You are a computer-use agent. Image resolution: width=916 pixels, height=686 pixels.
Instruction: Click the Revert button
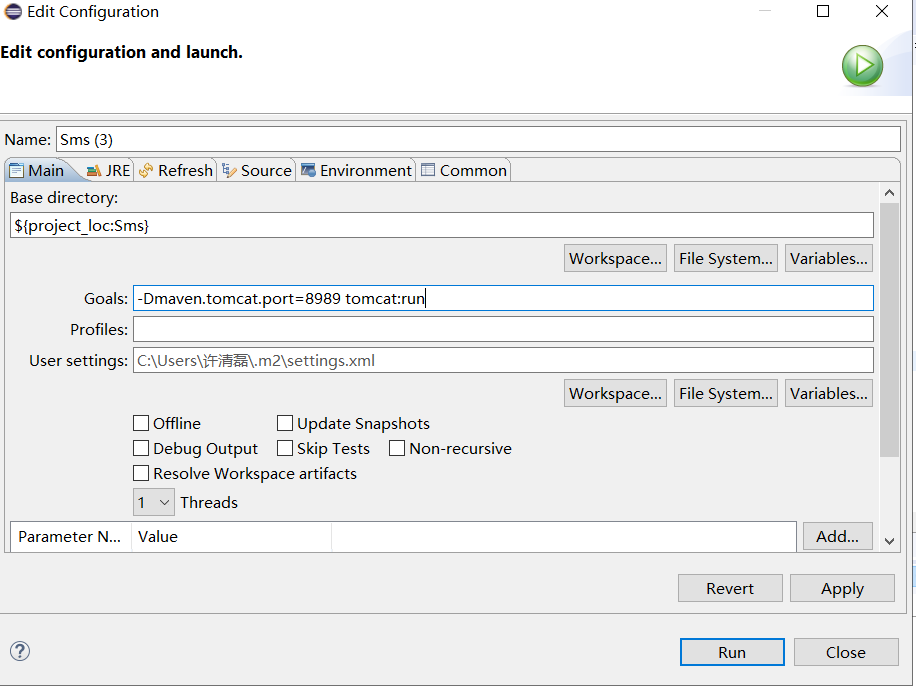(730, 588)
